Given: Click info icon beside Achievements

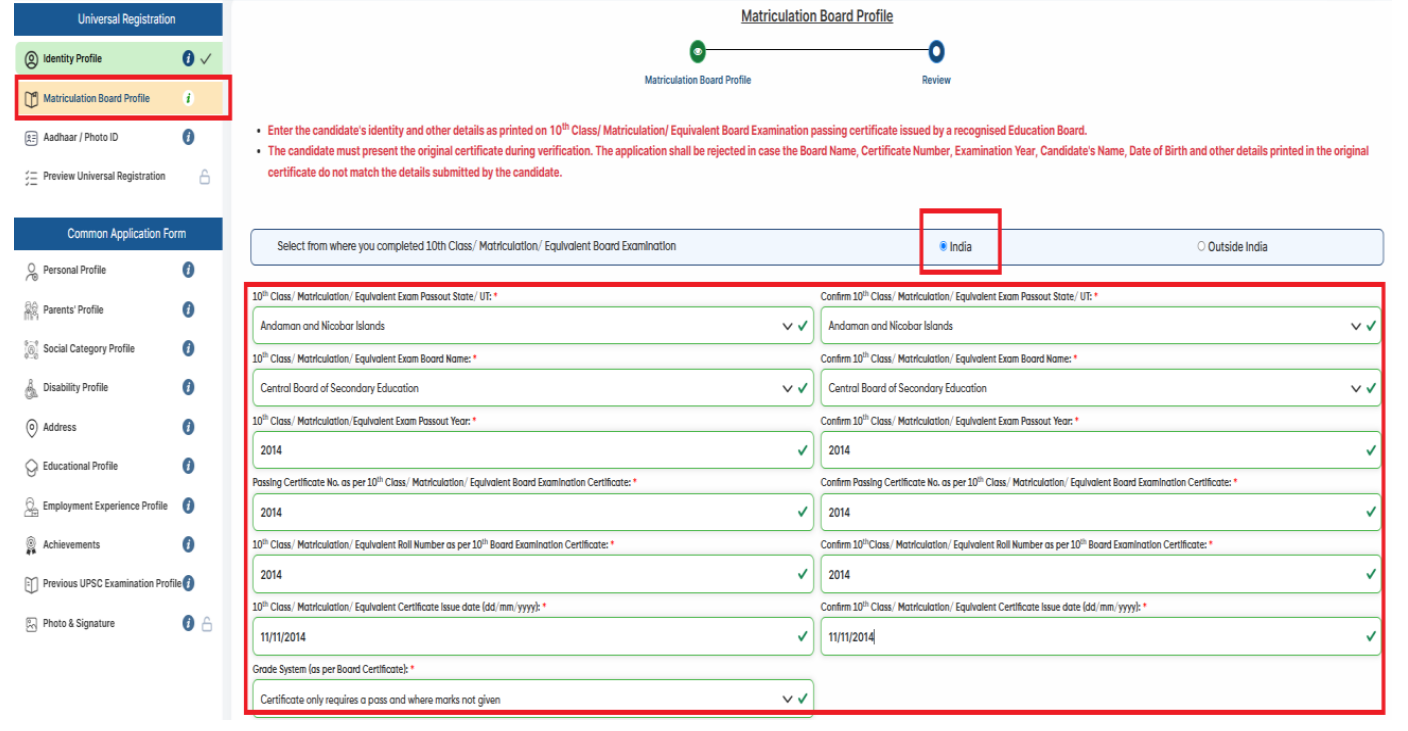Looking at the screenshot, I should [x=188, y=545].
